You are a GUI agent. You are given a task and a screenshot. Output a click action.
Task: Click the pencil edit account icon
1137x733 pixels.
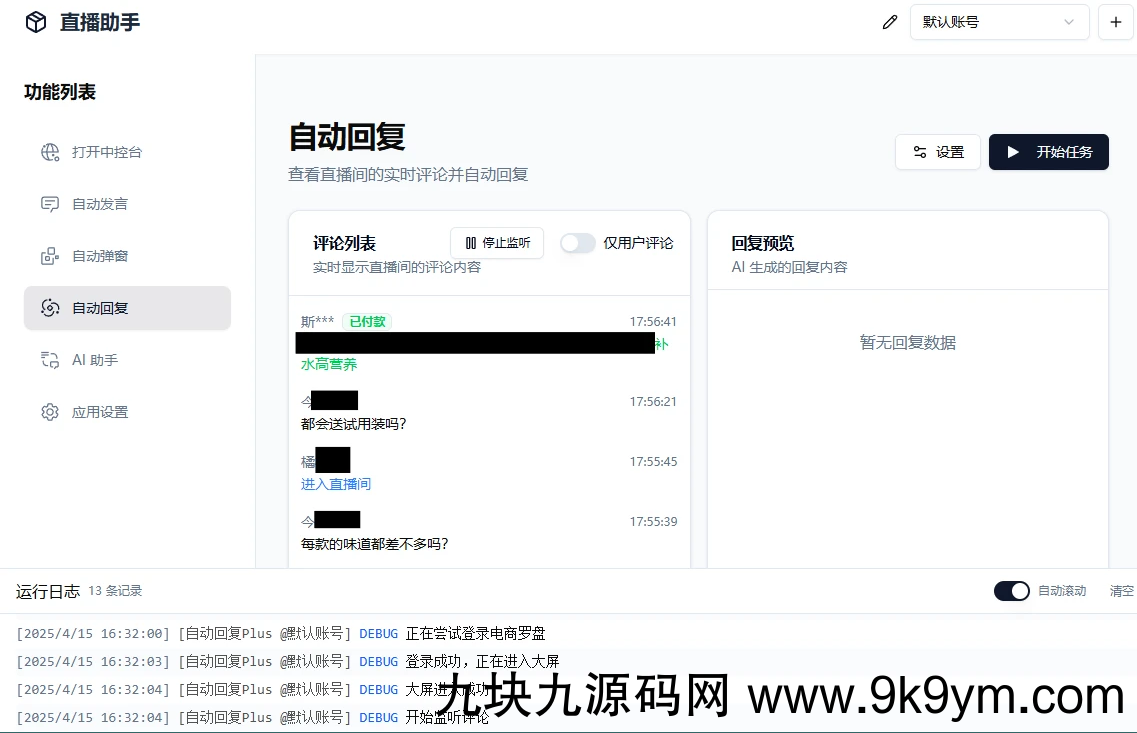click(x=889, y=22)
